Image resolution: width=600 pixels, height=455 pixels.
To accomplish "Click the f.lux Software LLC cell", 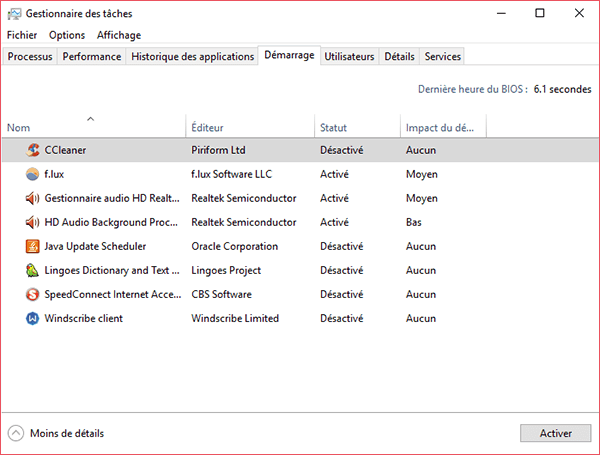I will 232,174.
